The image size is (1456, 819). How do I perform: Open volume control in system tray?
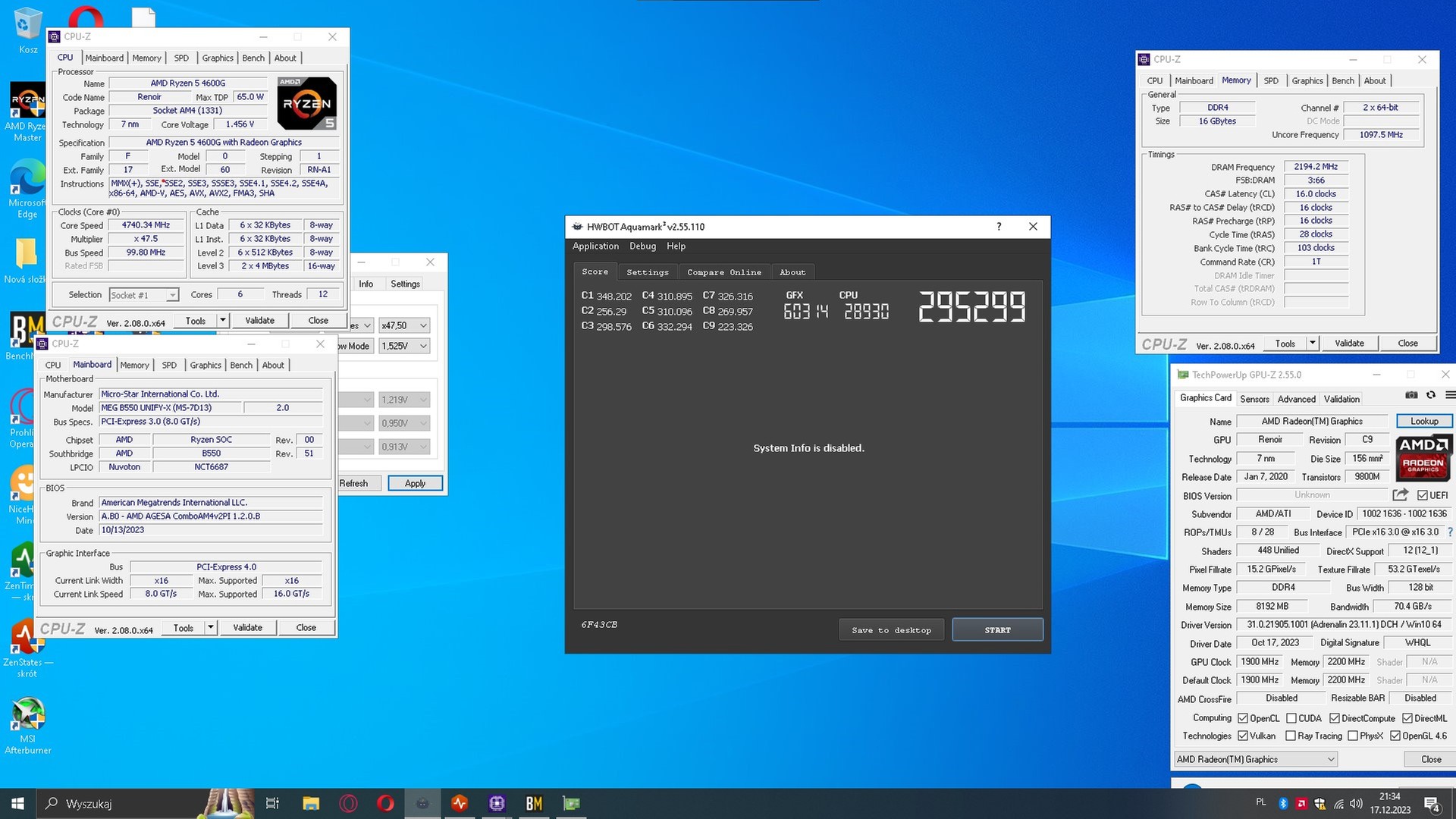[1356, 803]
